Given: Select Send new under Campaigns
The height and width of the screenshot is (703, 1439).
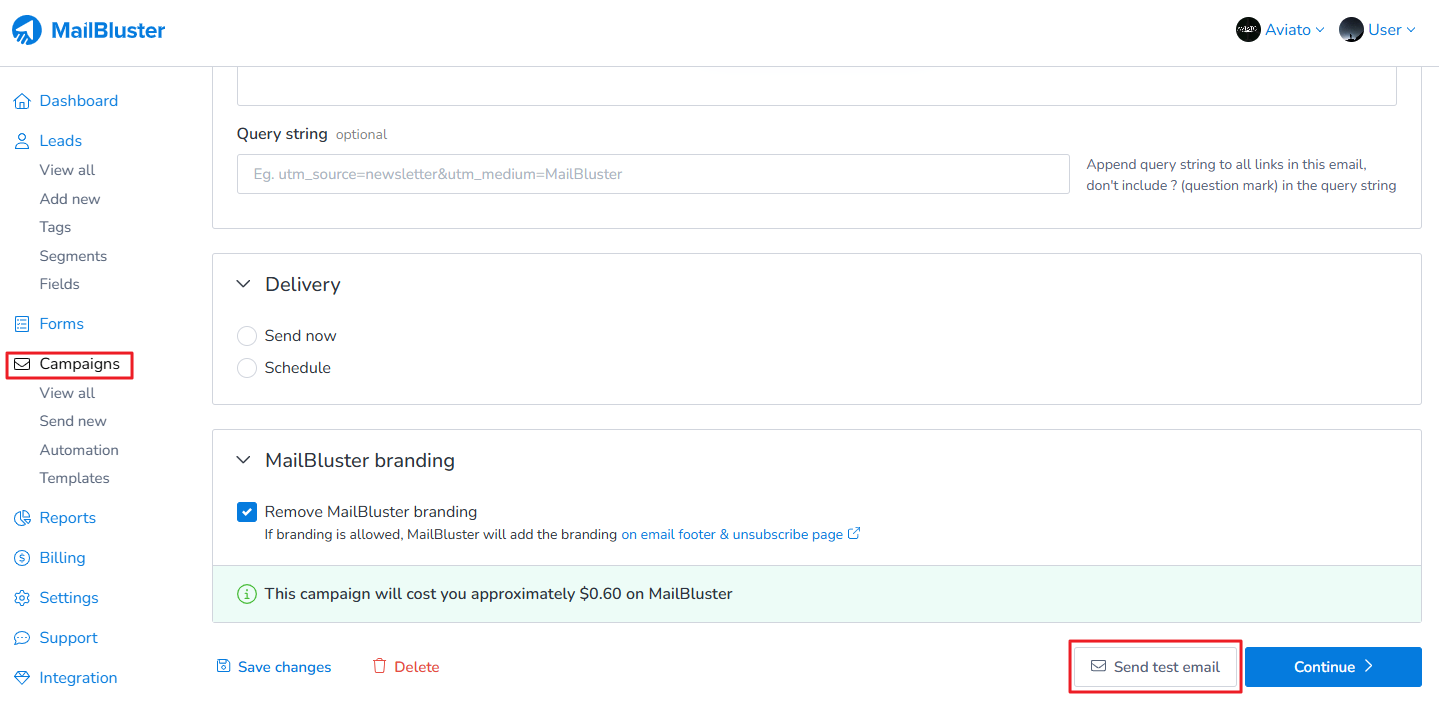Looking at the screenshot, I should [73, 421].
